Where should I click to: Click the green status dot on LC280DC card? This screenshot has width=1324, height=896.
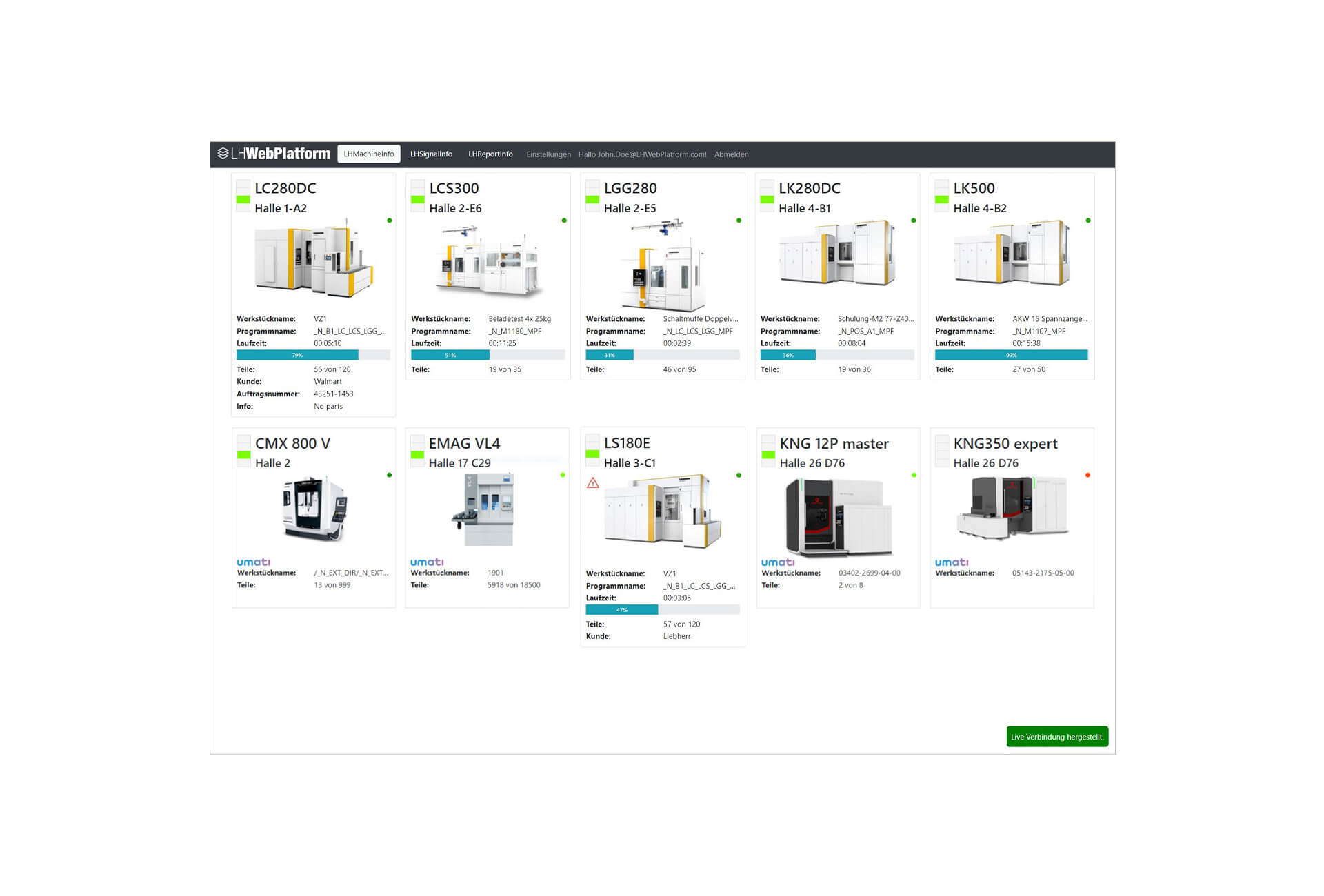pos(390,221)
